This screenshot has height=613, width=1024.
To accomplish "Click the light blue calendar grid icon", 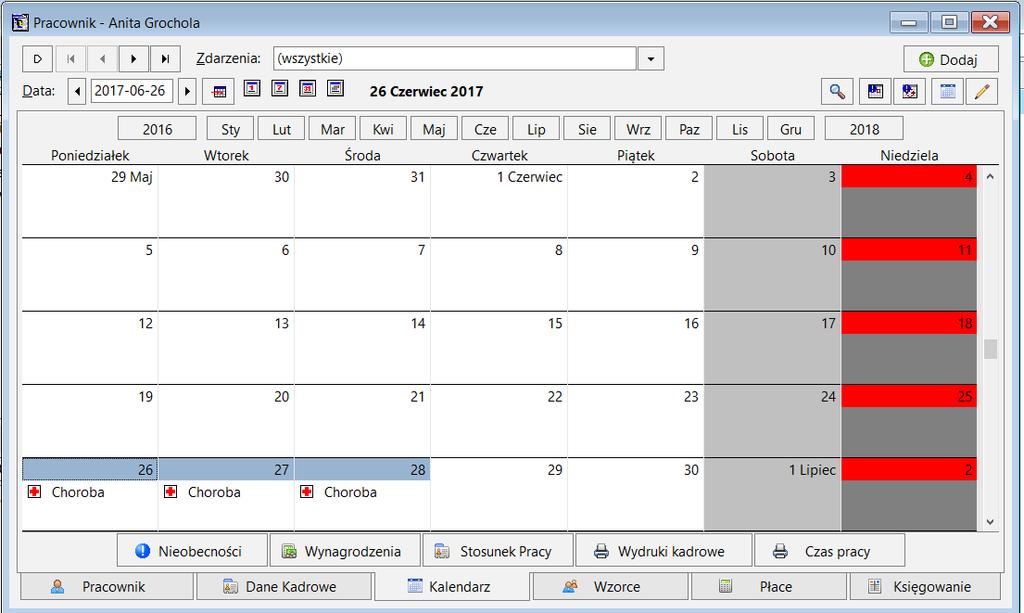I will coord(948,91).
